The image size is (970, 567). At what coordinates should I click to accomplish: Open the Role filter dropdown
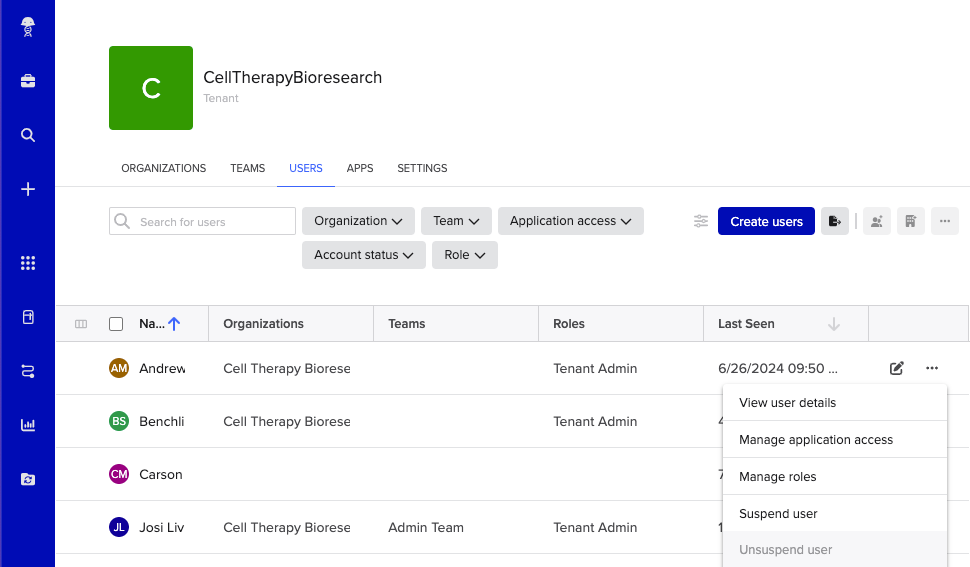coord(464,255)
